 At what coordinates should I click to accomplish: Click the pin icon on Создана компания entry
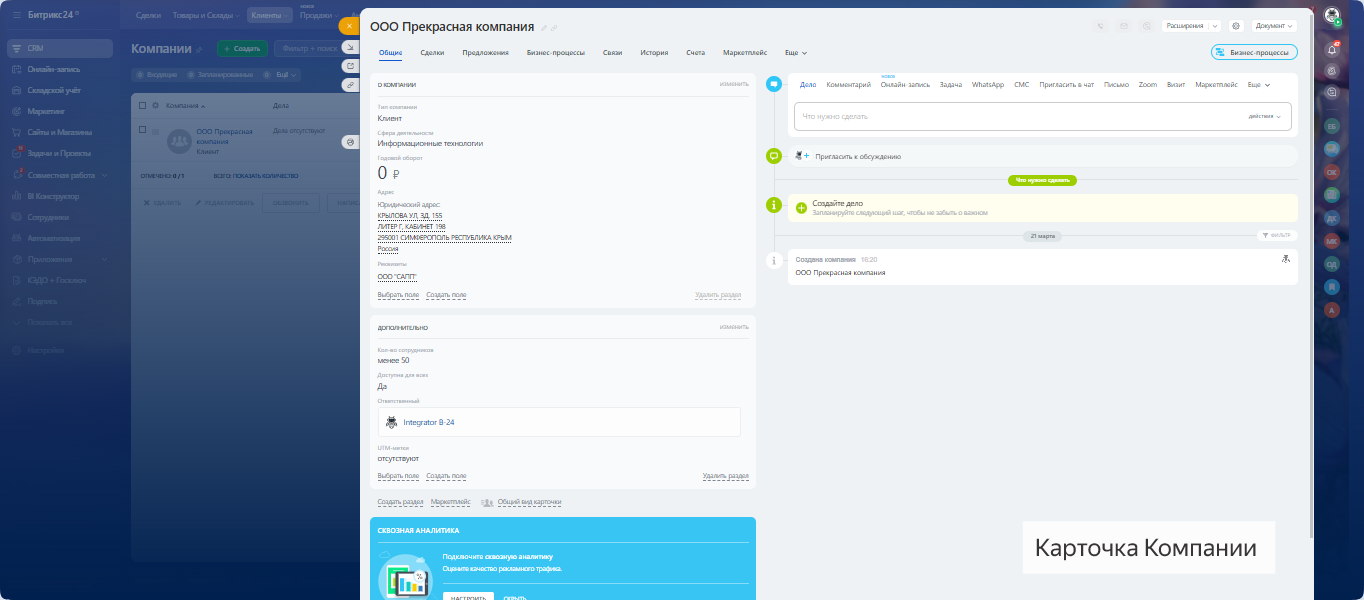tap(1286, 259)
